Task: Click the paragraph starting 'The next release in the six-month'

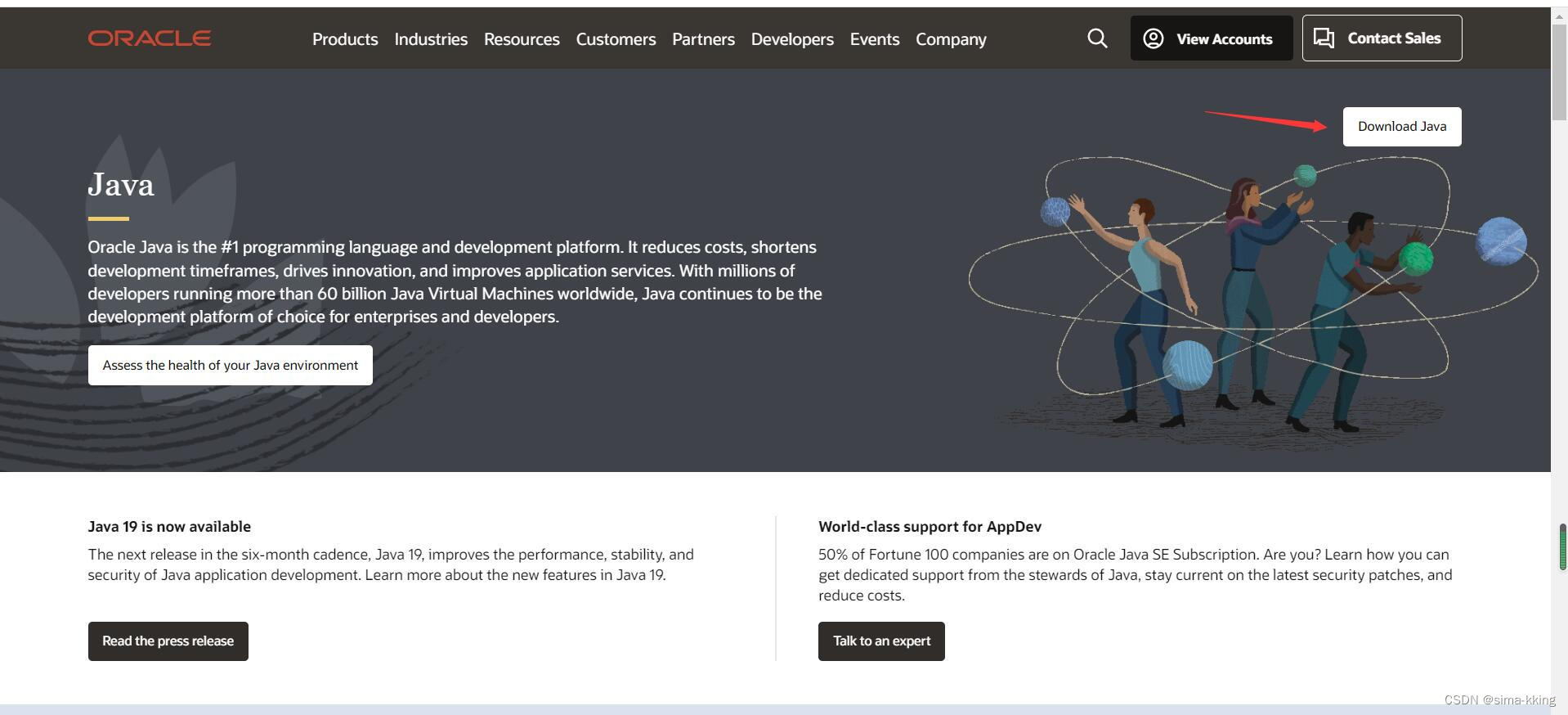Action: (391, 564)
